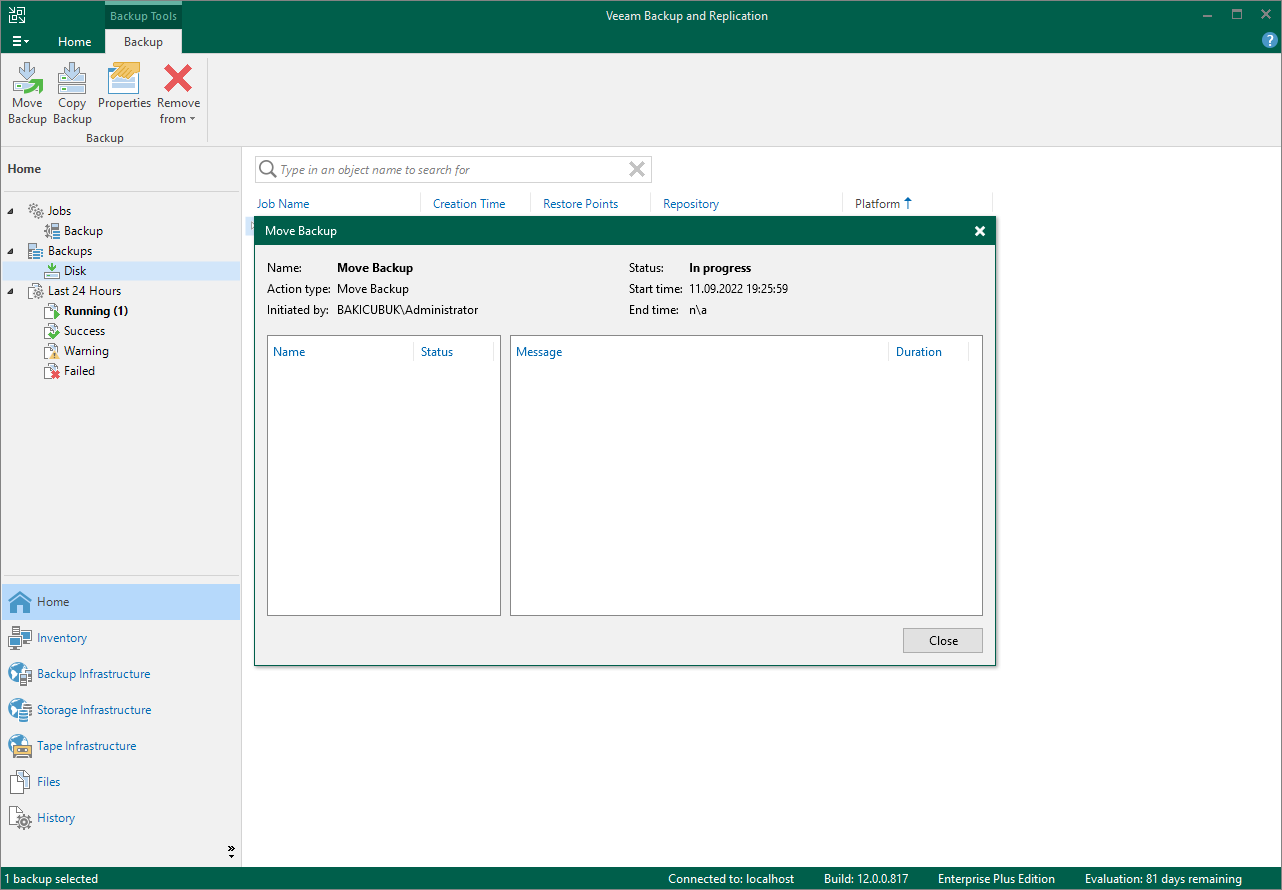Screen dimensions: 1282x890
Task: Click the Move Backup ribbon icon
Action: click(27, 94)
